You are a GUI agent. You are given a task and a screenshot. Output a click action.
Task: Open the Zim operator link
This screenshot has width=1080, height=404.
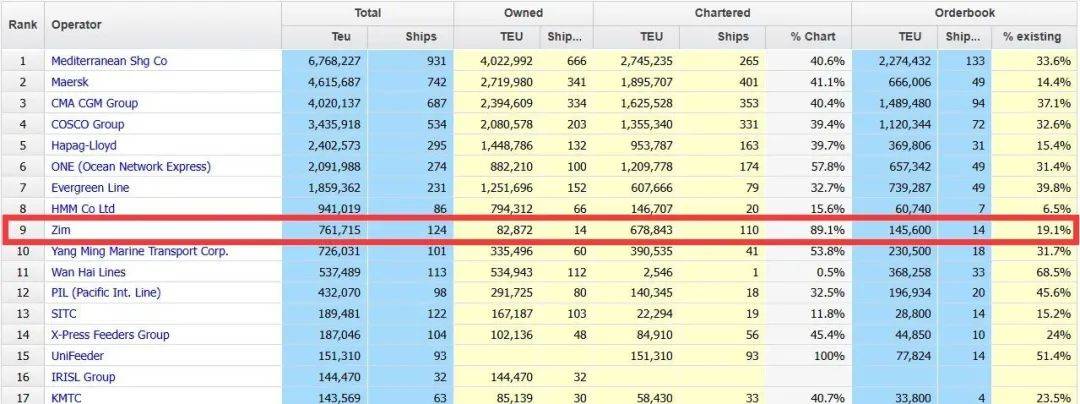coord(61,230)
